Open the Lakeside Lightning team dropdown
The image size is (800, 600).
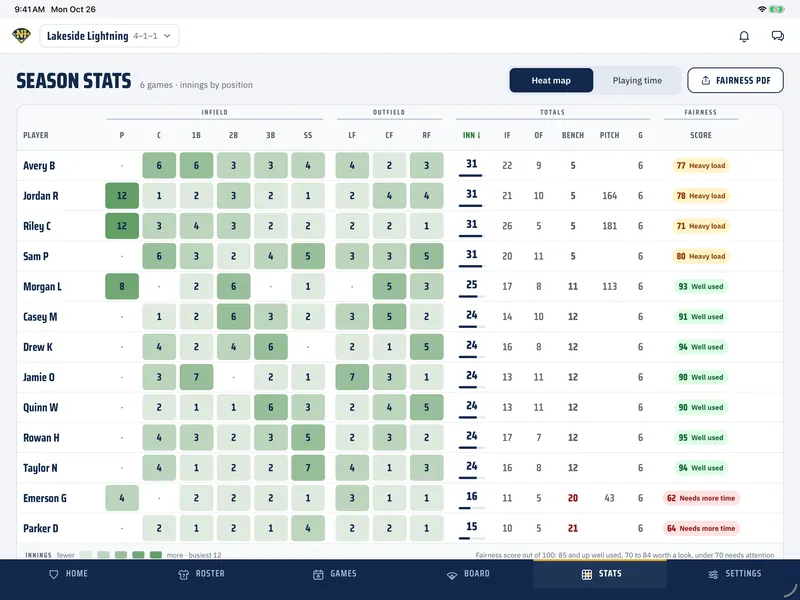[109, 36]
